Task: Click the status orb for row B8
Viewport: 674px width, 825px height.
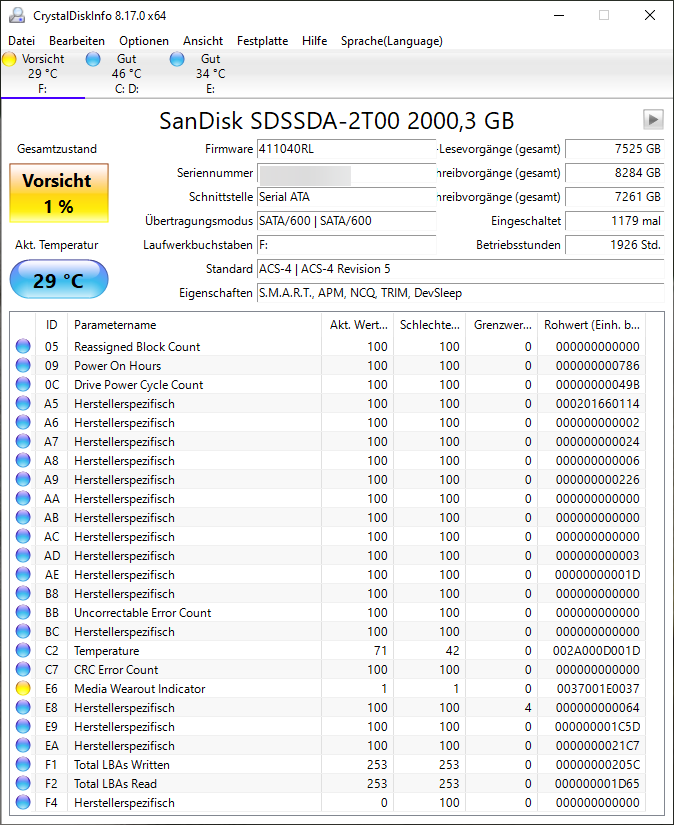Action: click(23, 593)
